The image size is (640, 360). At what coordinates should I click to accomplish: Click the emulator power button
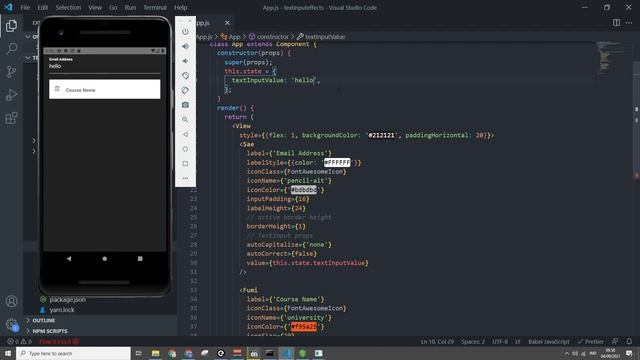click(x=185, y=31)
